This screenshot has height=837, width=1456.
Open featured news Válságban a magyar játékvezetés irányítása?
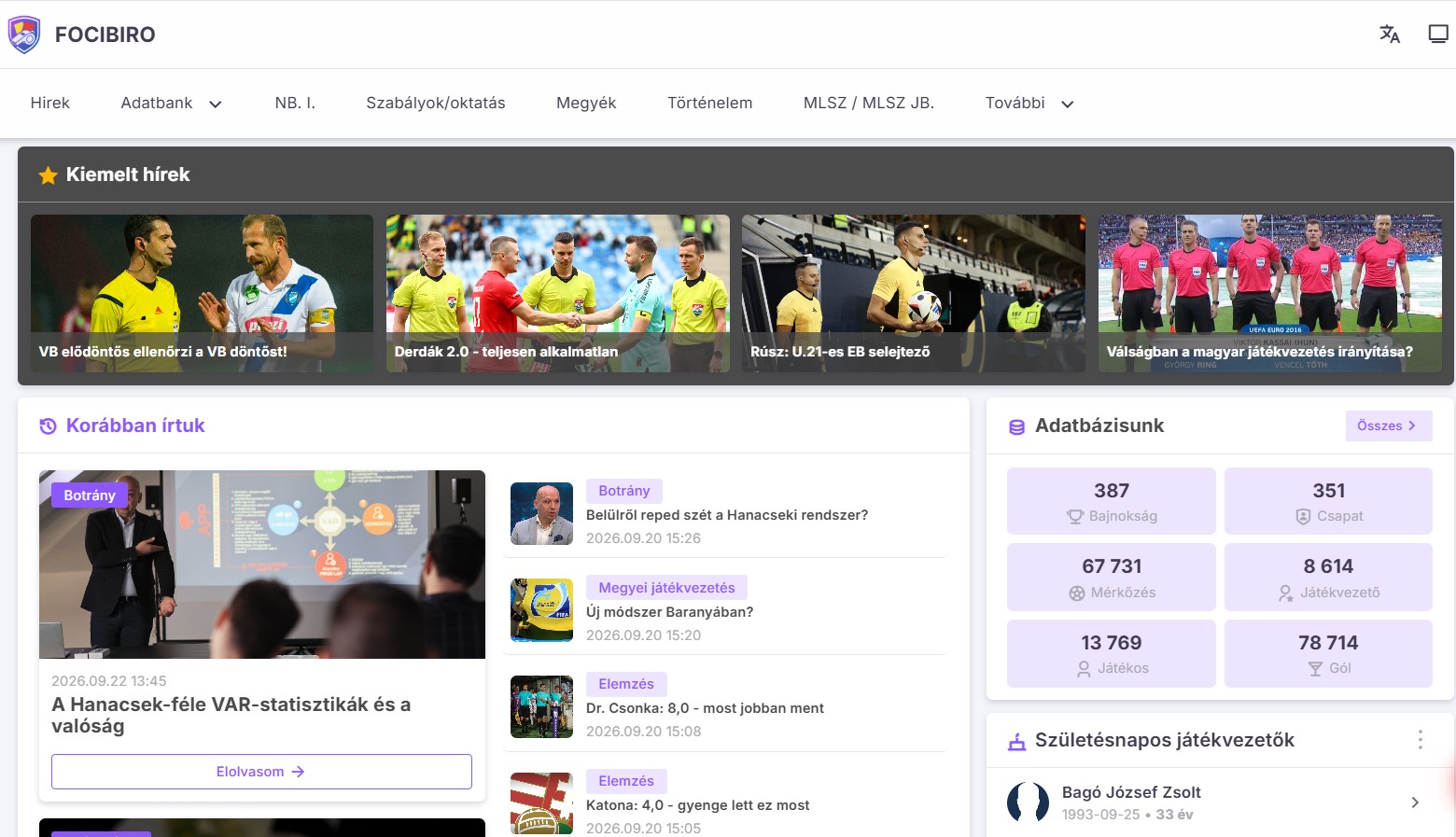(1270, 293)
